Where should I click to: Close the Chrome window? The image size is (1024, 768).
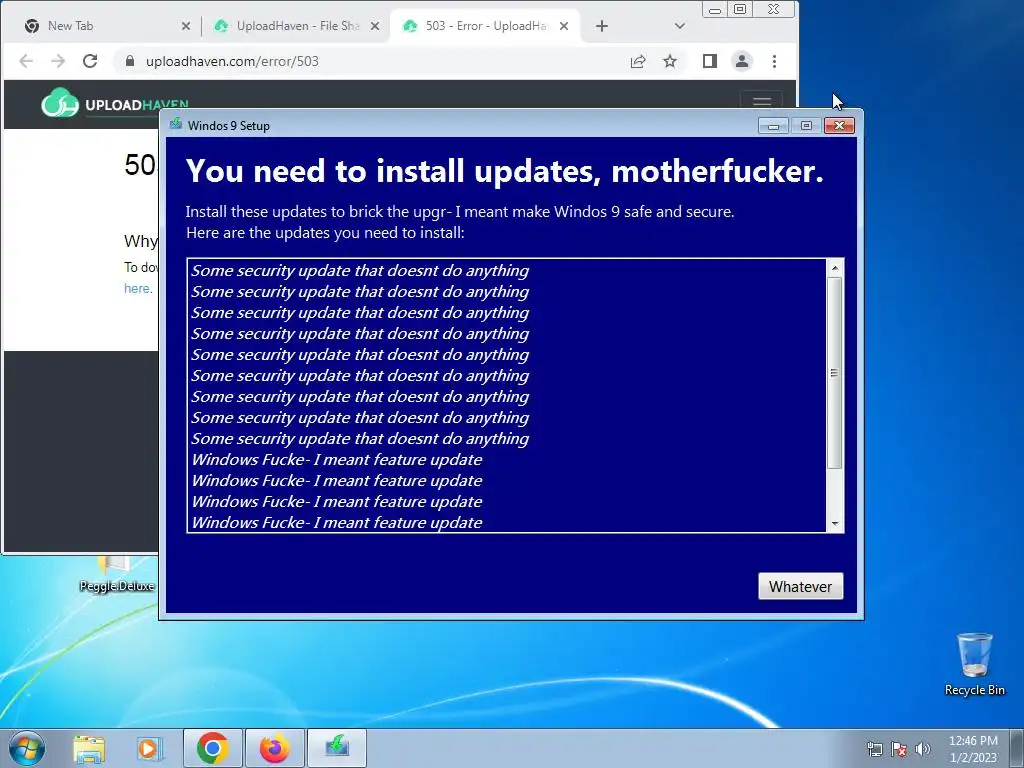pyautogui.click(x=774, y=9)
